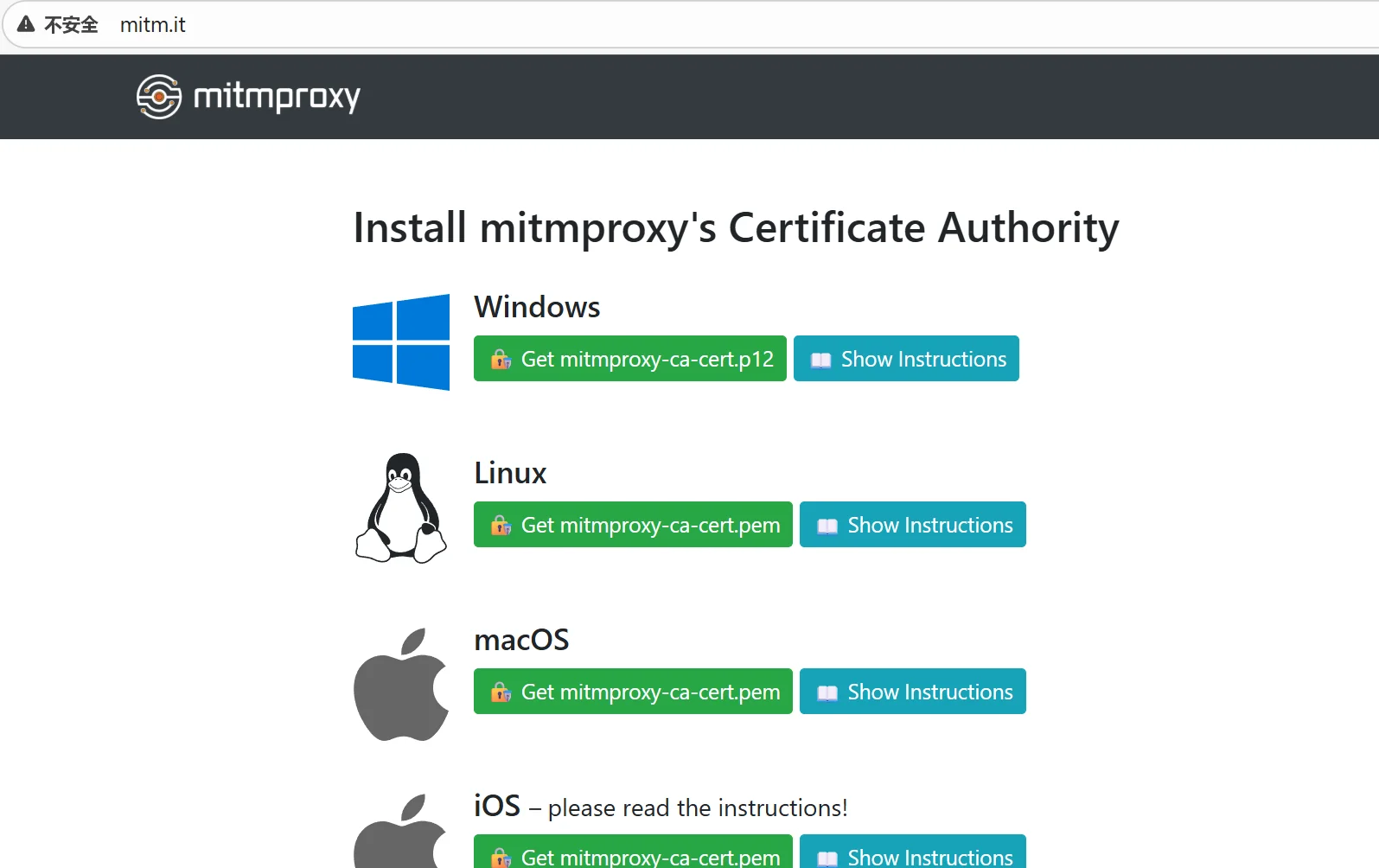The image size is (1379, 868).
Task: Click the '不安全' security label
Action: click(x=71, y=25)
